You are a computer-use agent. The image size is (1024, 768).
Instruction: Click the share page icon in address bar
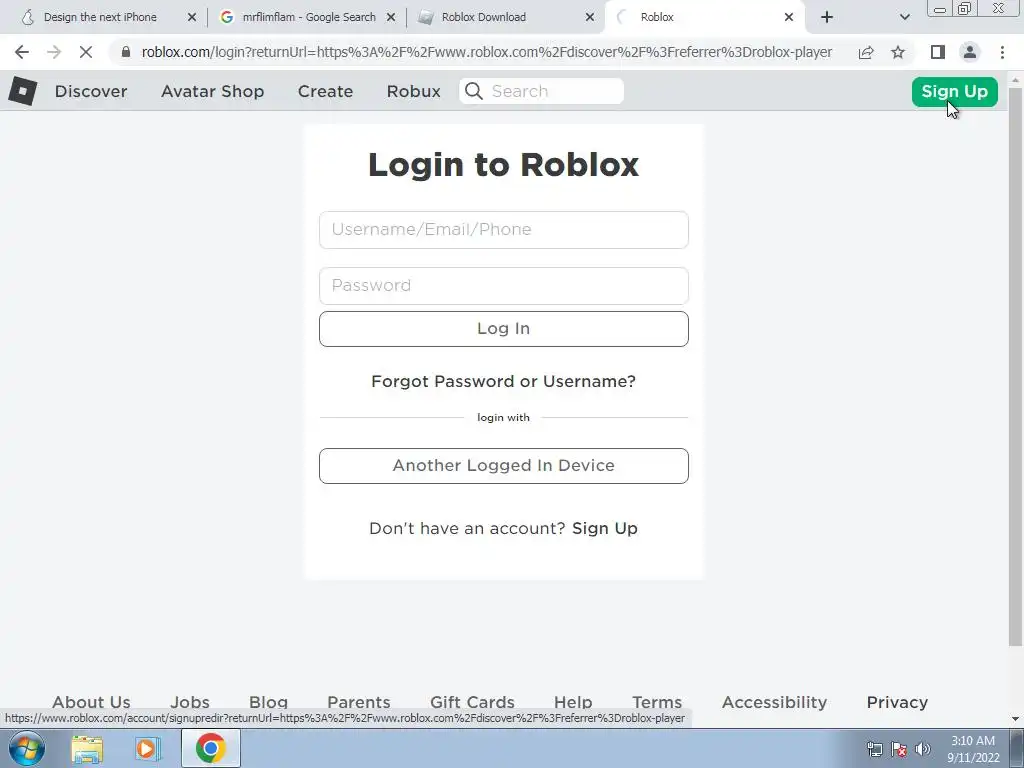[x=866, y=52]
